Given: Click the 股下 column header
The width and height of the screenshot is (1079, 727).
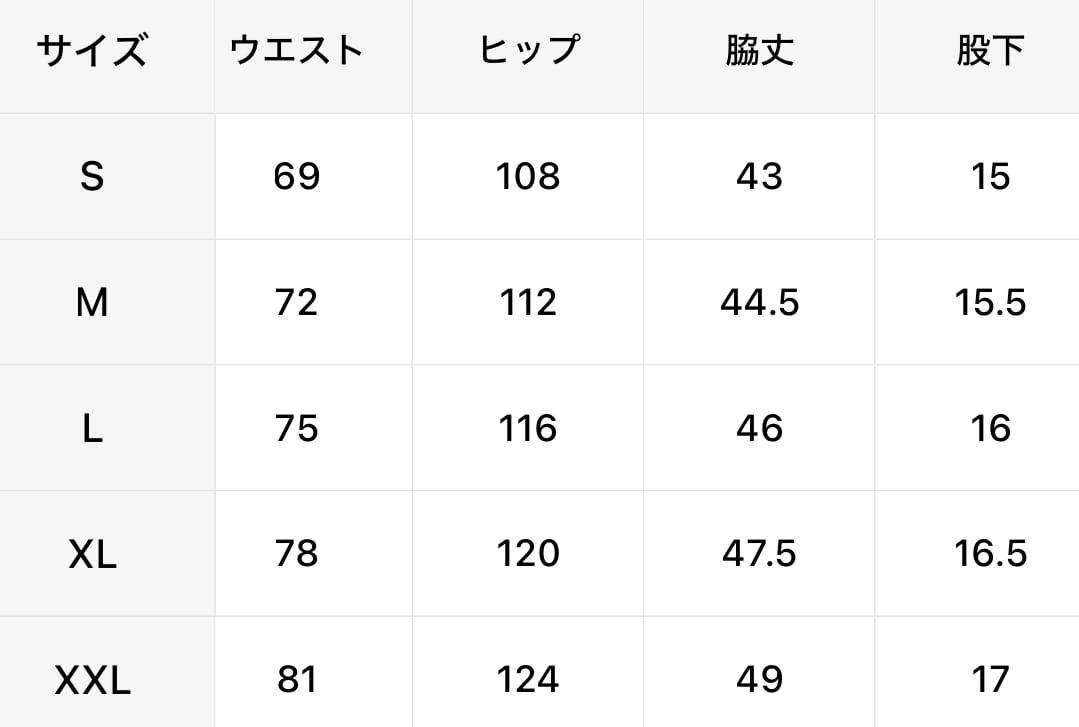Looking at the screenshot, I should point(991,51).
